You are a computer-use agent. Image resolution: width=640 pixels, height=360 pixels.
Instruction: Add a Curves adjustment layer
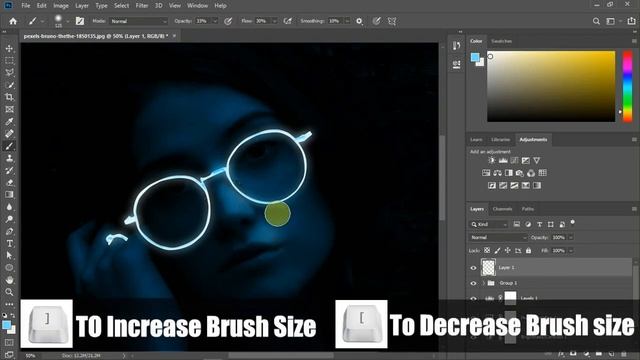pos(514,160)
